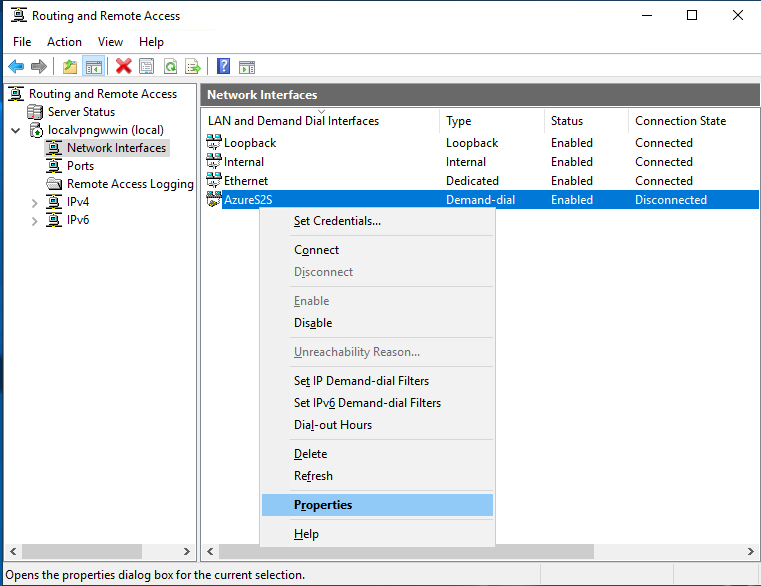Click the Server Status tree icon

pyautogui.click(x=35, y=112)
